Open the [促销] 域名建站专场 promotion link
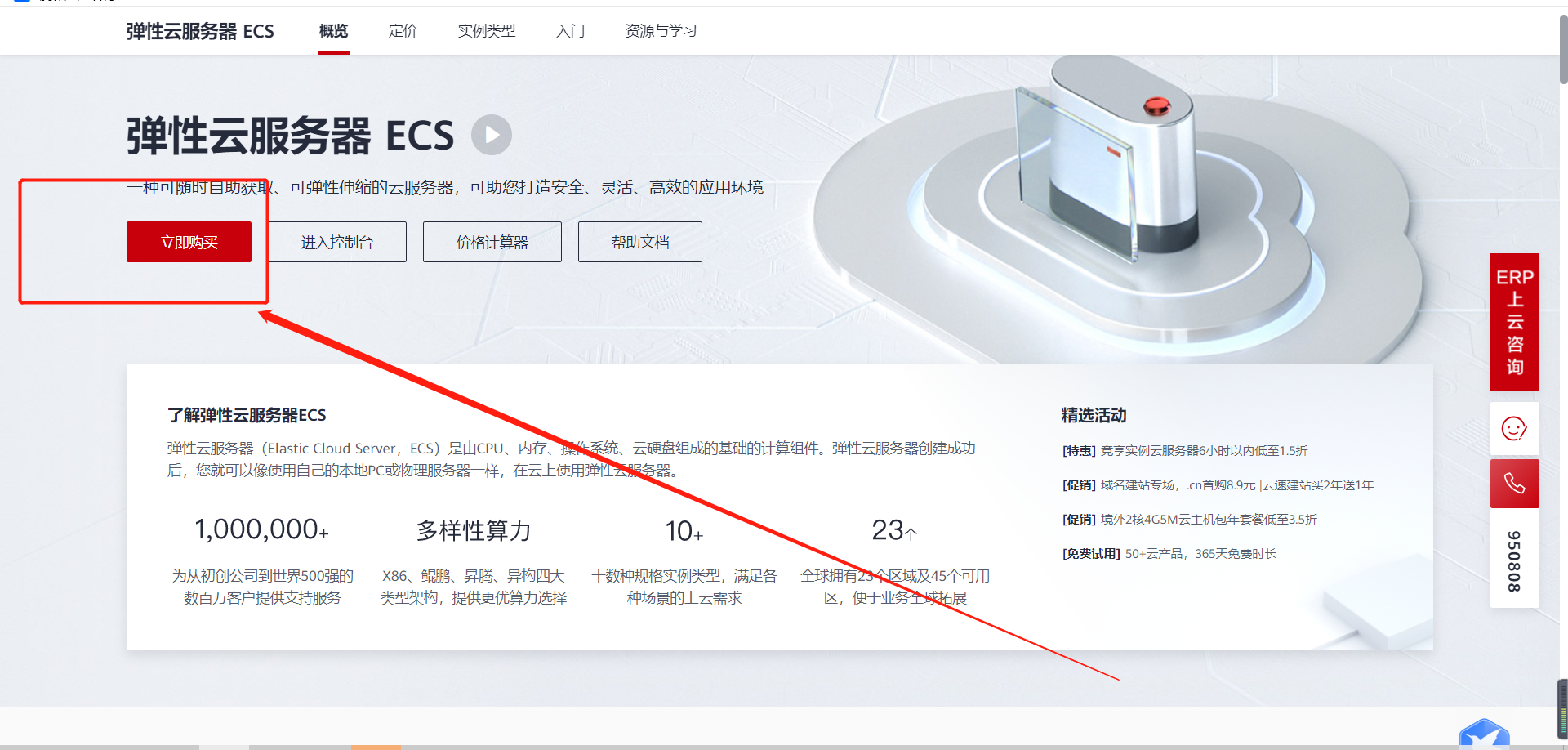 1218,485
